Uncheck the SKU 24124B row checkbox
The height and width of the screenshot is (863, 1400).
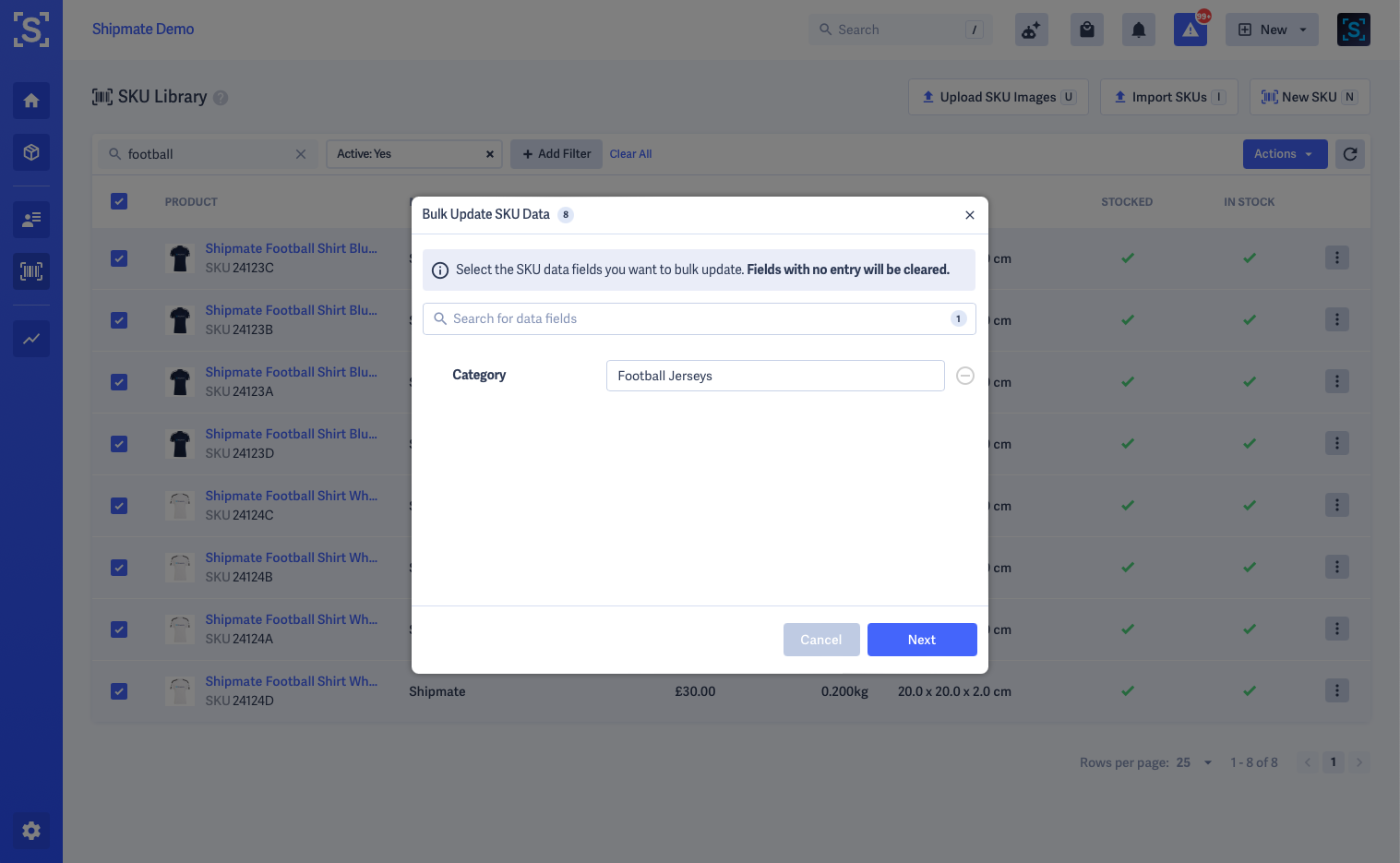(x=119, y=568)
